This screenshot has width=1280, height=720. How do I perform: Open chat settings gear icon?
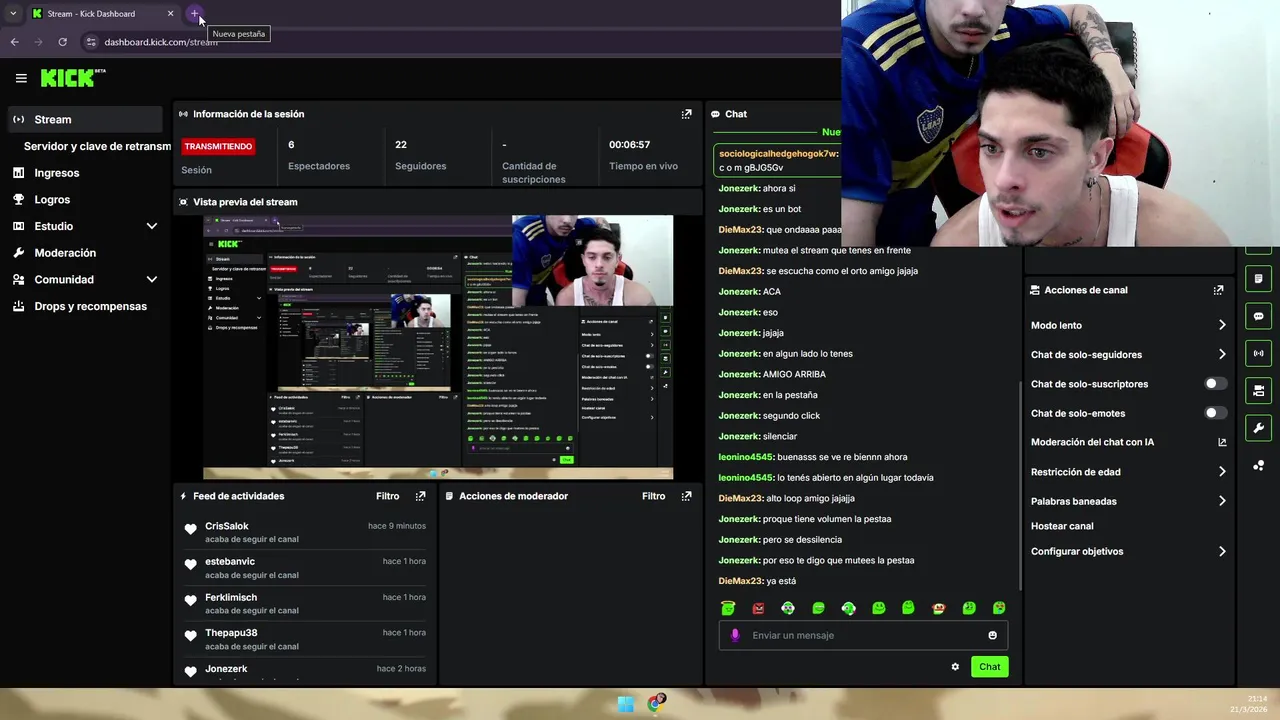click(x=955, y=667)
